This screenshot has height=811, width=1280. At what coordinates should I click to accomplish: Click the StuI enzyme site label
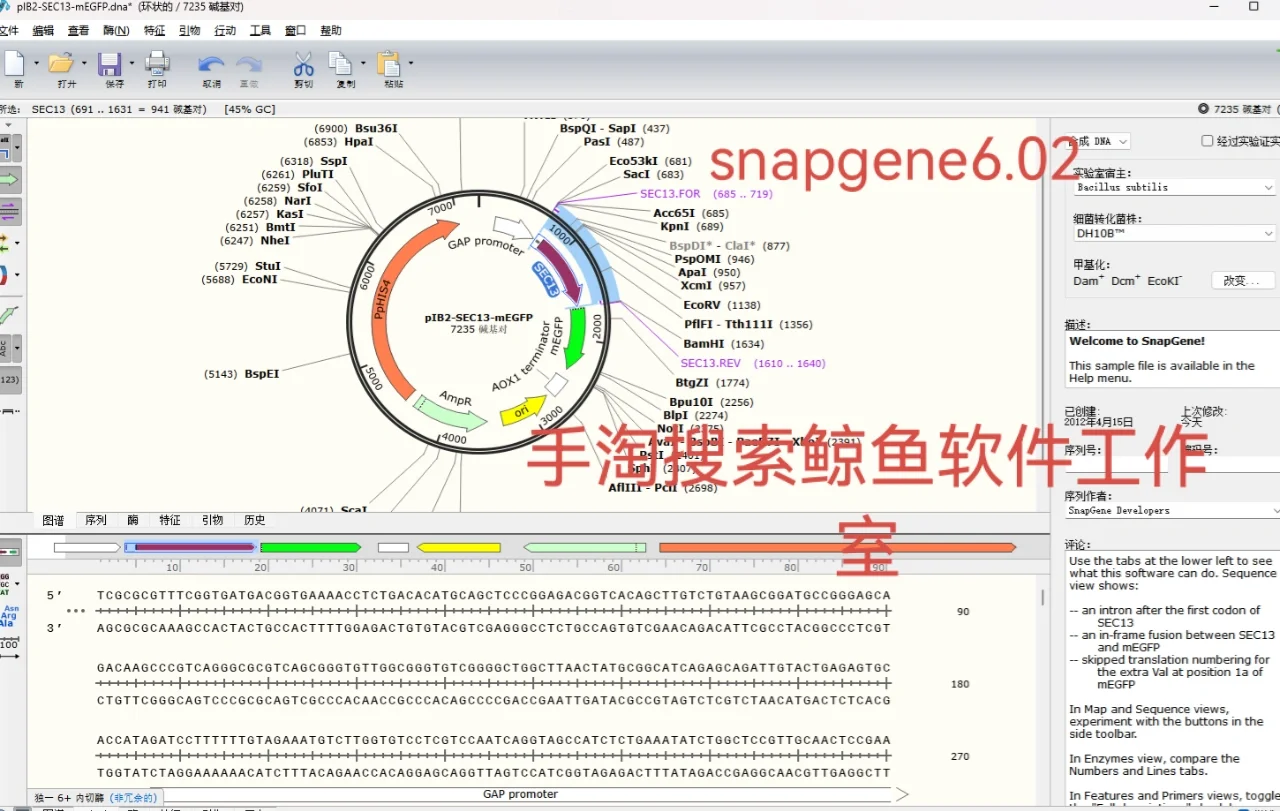click(x=268, y=267)
